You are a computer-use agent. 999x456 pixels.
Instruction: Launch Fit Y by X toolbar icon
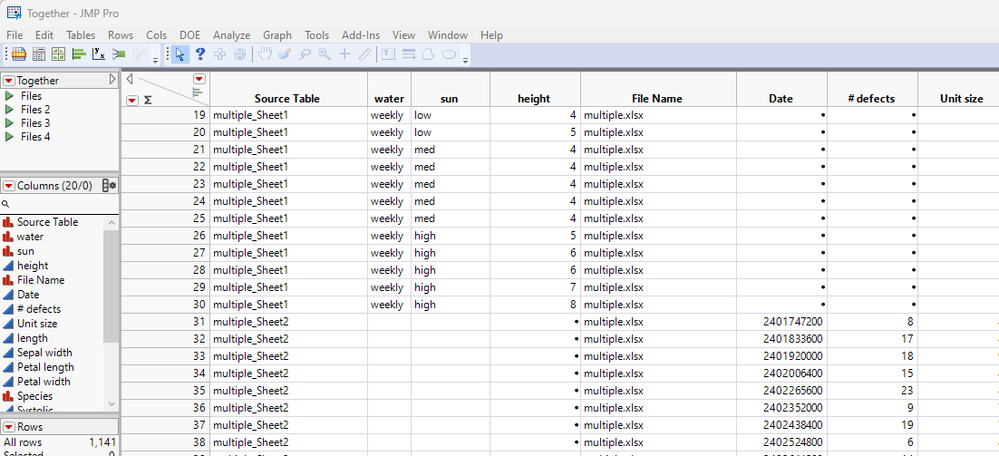pos(99,55)
